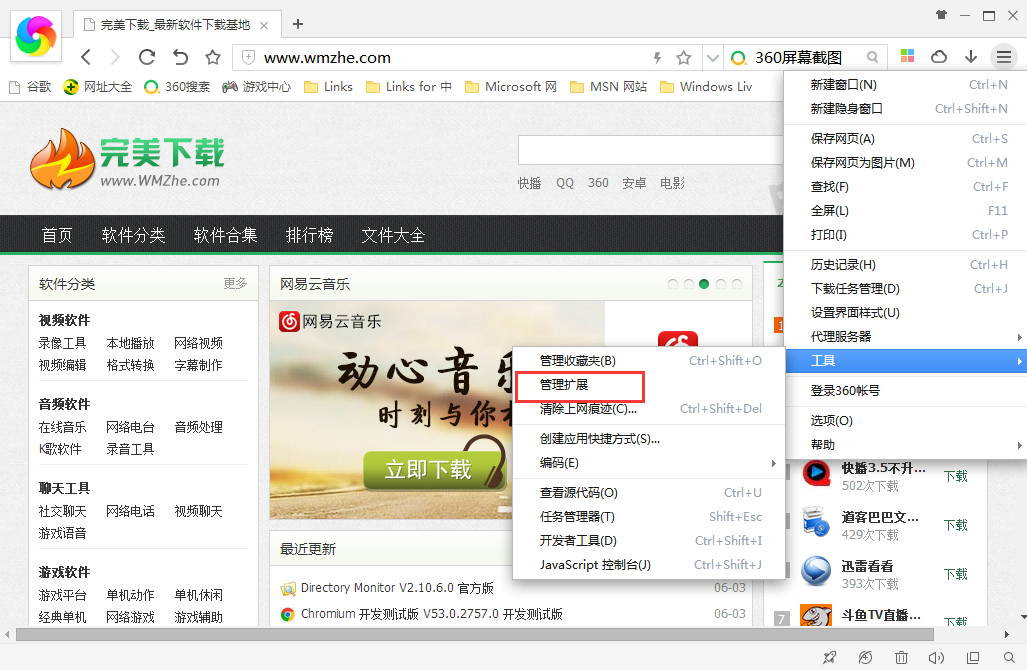This screenshot has width=1027, height=670.
Task: Click 录像工具 category link
Action: 62,343
